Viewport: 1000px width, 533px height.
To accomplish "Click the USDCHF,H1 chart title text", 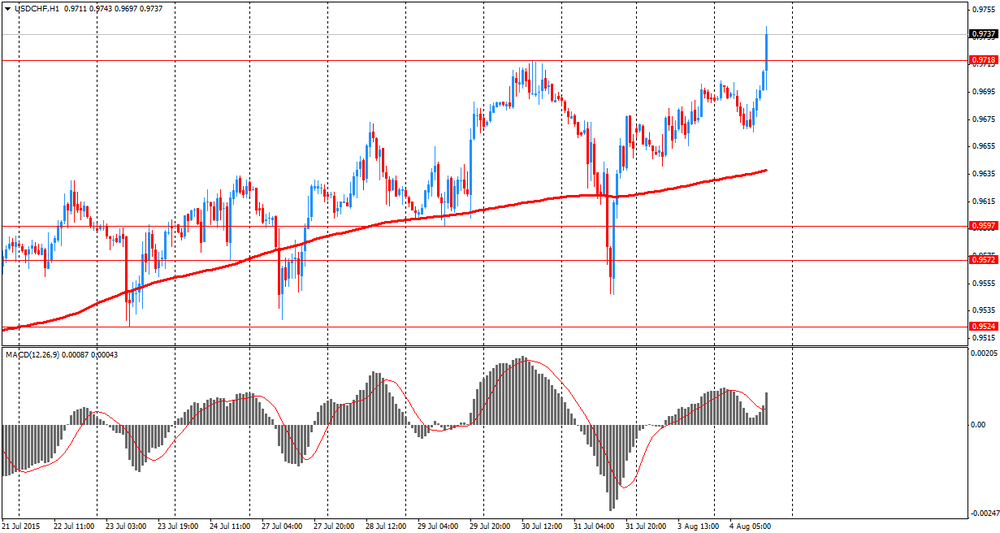I will tap(36, 10).
